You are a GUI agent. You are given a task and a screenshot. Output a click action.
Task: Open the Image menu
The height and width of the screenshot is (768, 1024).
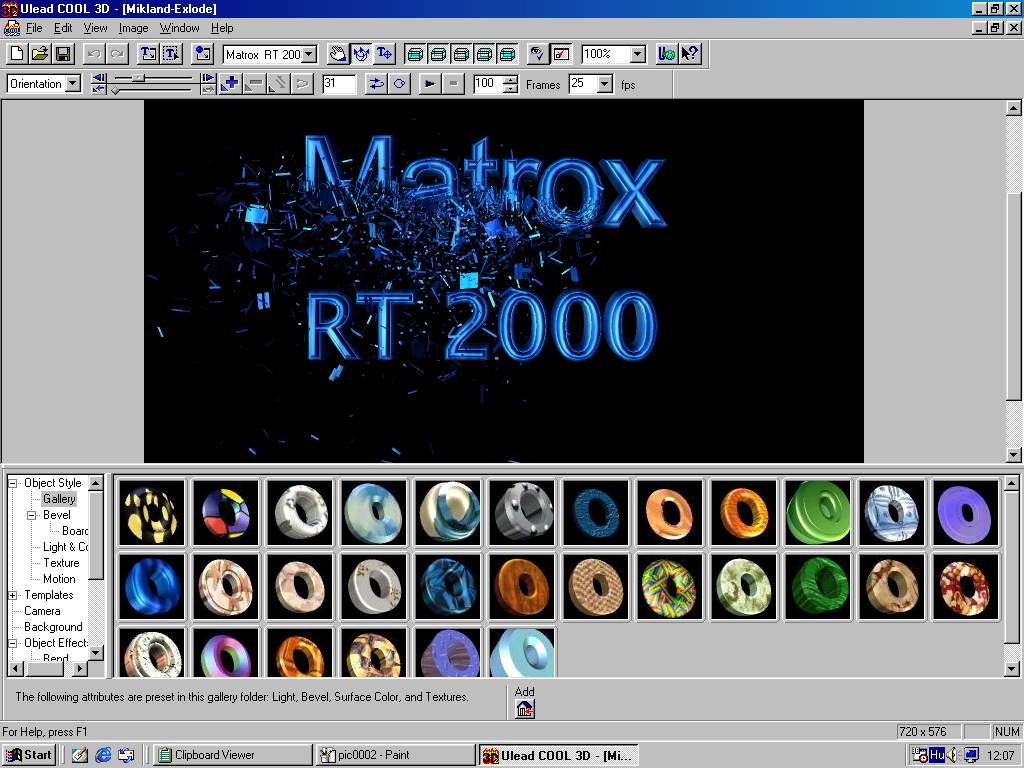point(133,28)
